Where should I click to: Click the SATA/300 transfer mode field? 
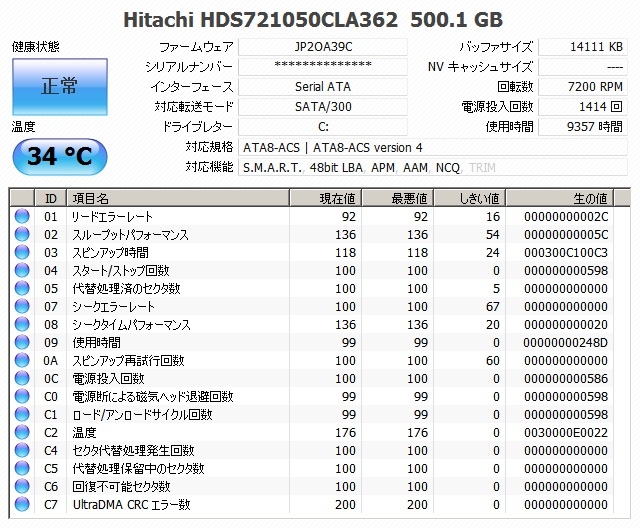click(x=323, y=106)
